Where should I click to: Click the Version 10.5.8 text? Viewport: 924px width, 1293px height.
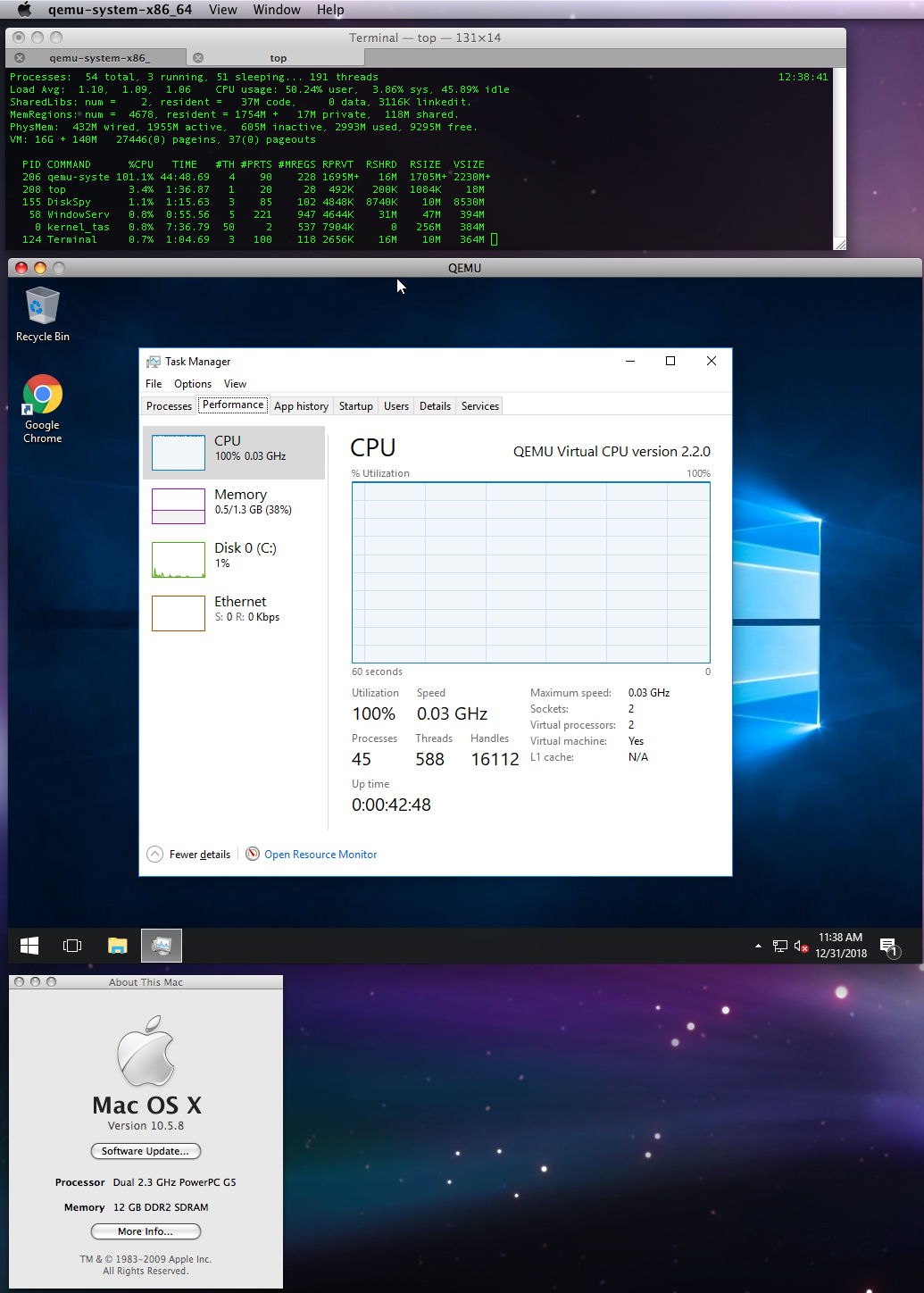(146, 1126)
